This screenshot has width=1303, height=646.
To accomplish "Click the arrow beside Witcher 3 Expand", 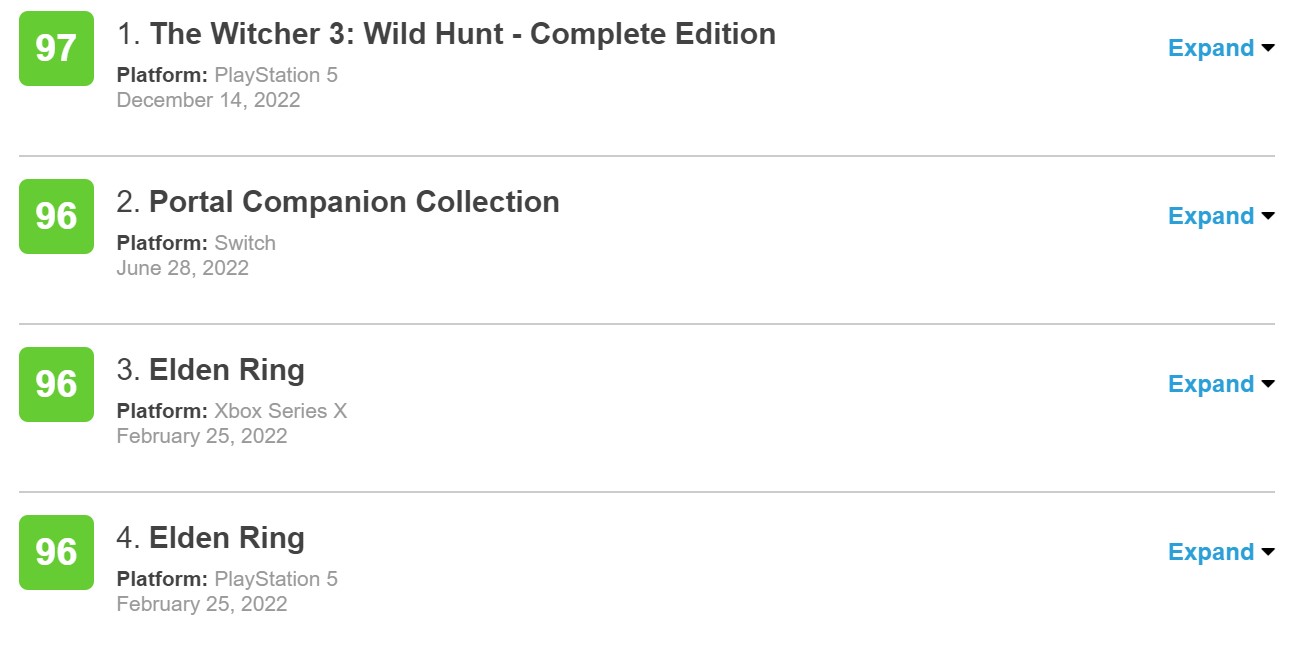I will (1268, 48).
